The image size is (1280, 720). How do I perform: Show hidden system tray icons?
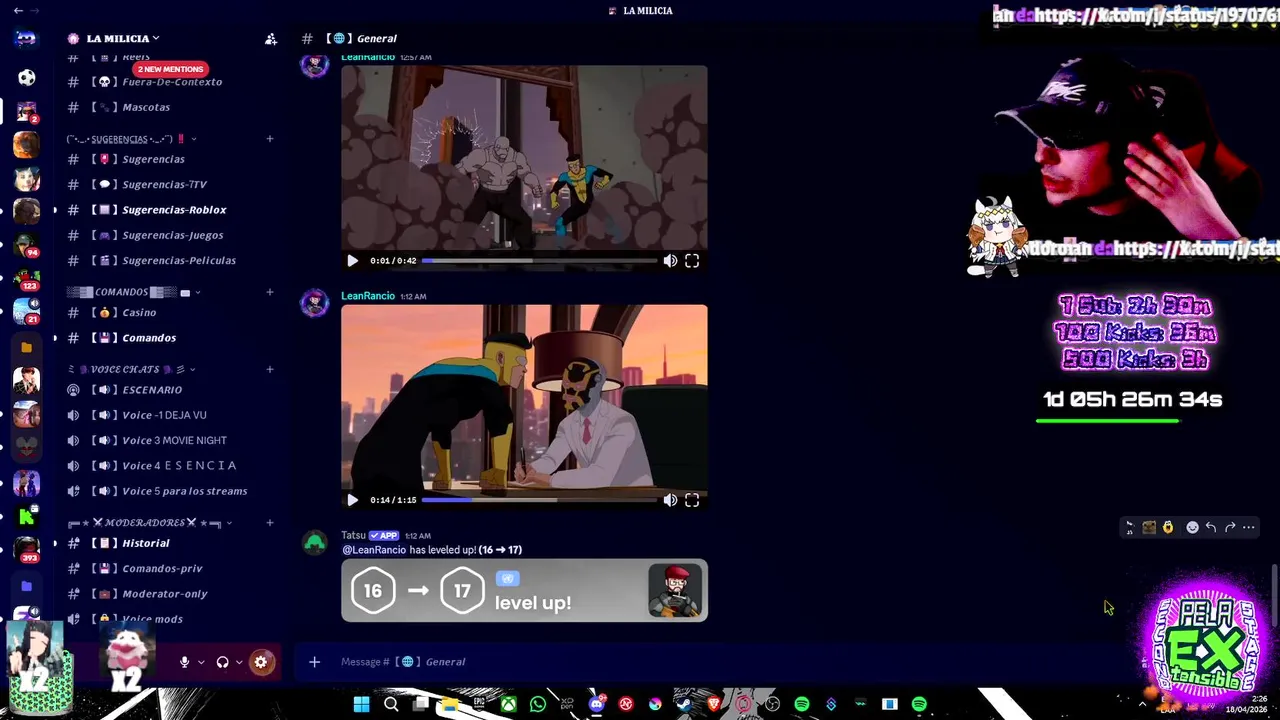(x=1142, y=704)
